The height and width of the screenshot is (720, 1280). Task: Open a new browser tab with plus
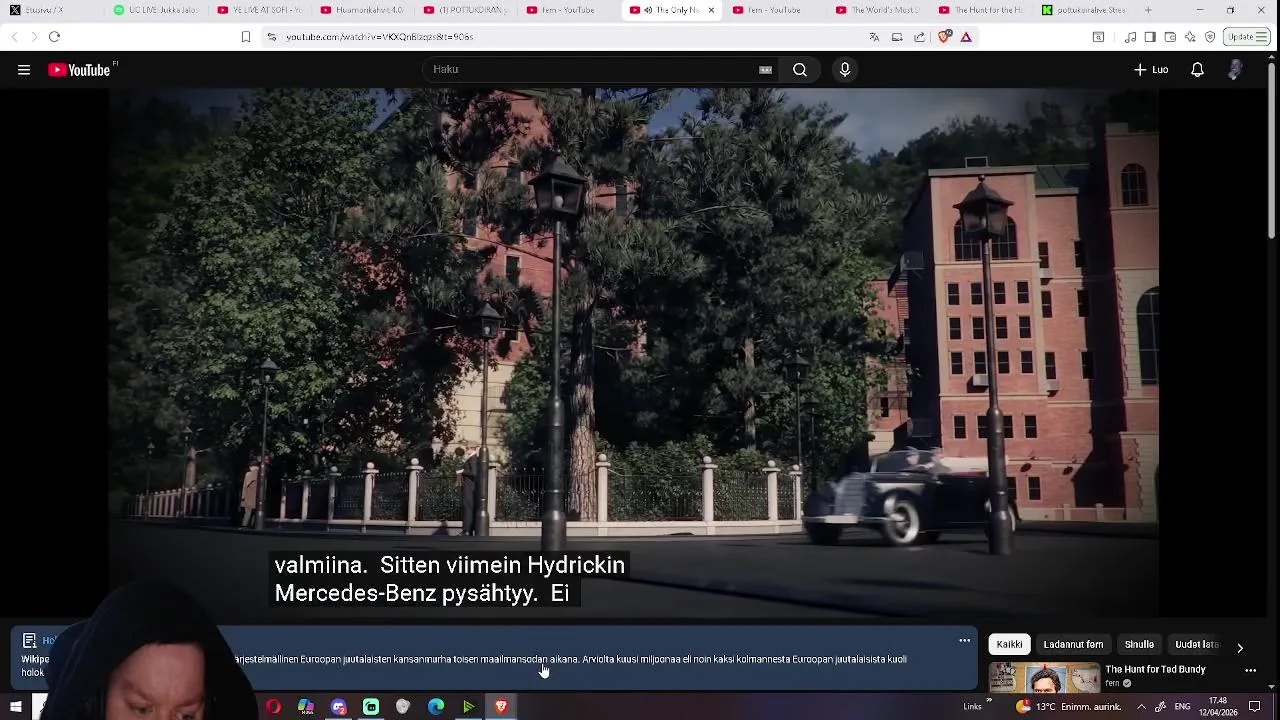click(1148, 10)
